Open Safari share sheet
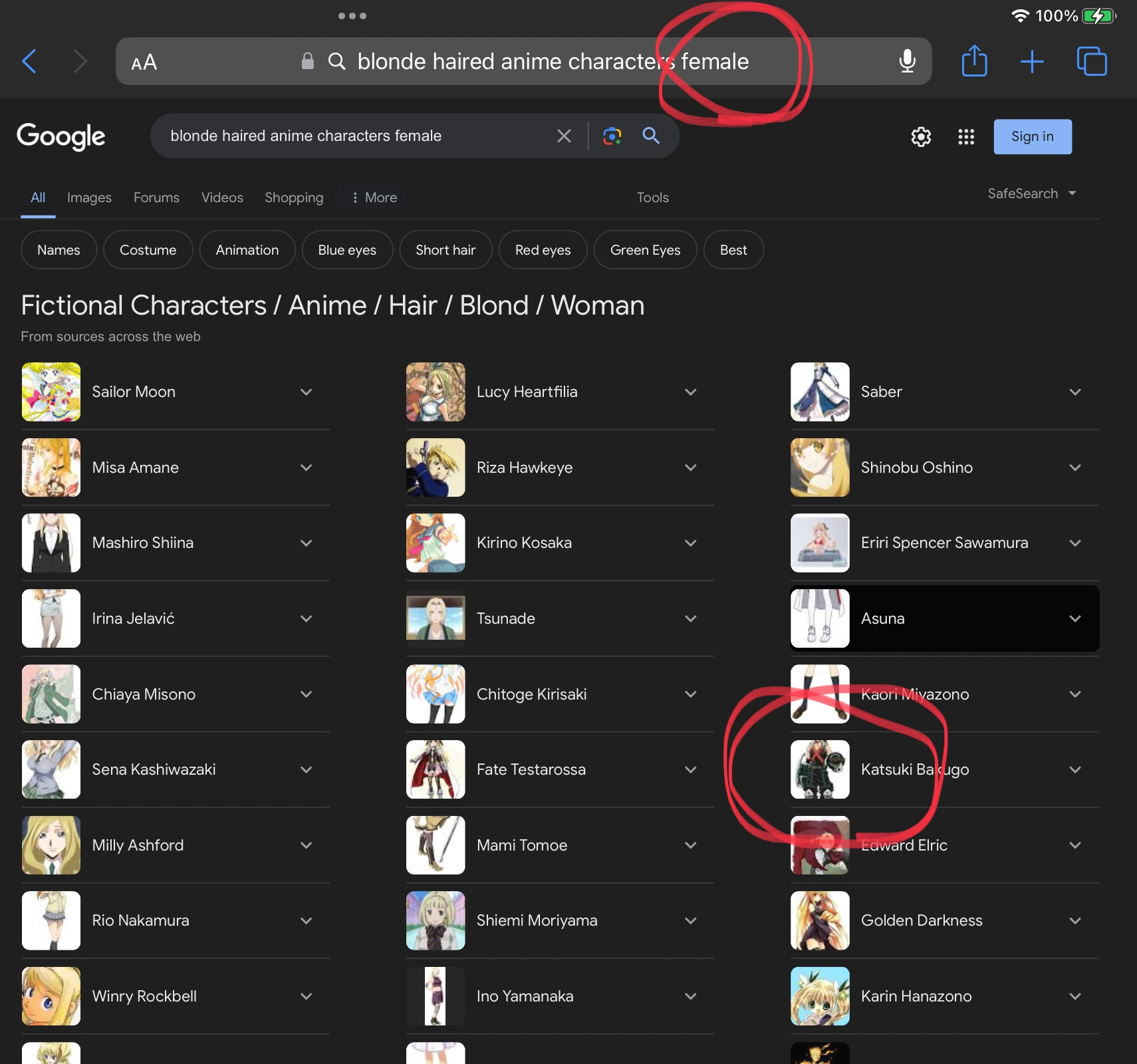This screenshot has width=1137, height=1064. pyautogui.click(x=973, y=61)
